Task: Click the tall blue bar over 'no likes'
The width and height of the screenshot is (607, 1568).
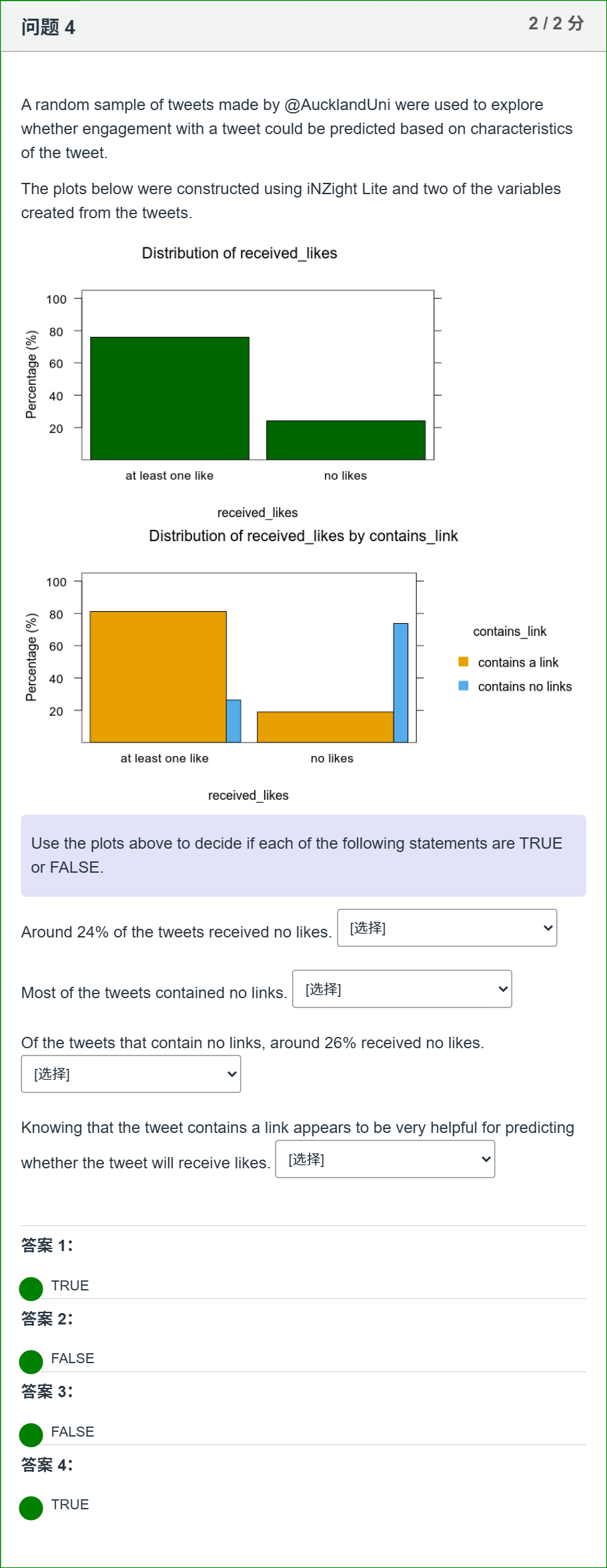Action: click(401, 683)
